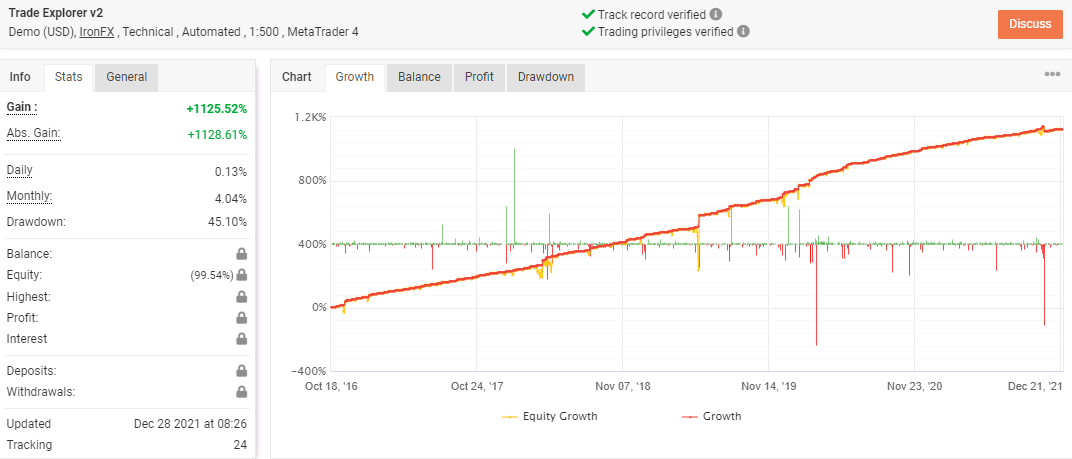Click the 800% y-axis label
Screen dimensions: 1072x459
pos(313,181)
